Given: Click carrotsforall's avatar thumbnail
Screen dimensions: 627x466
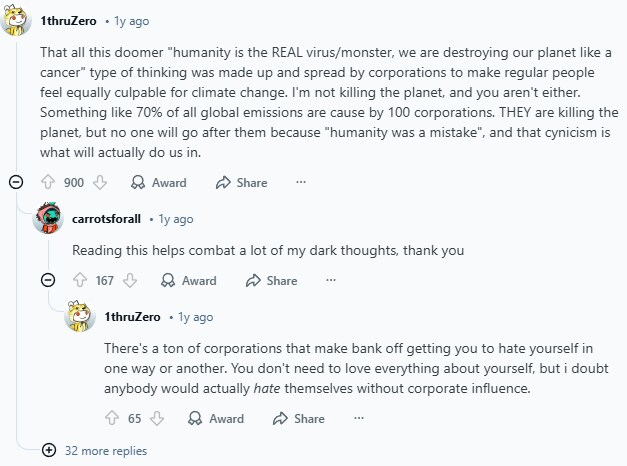Looking at the screenshot, I should (49, 218).
